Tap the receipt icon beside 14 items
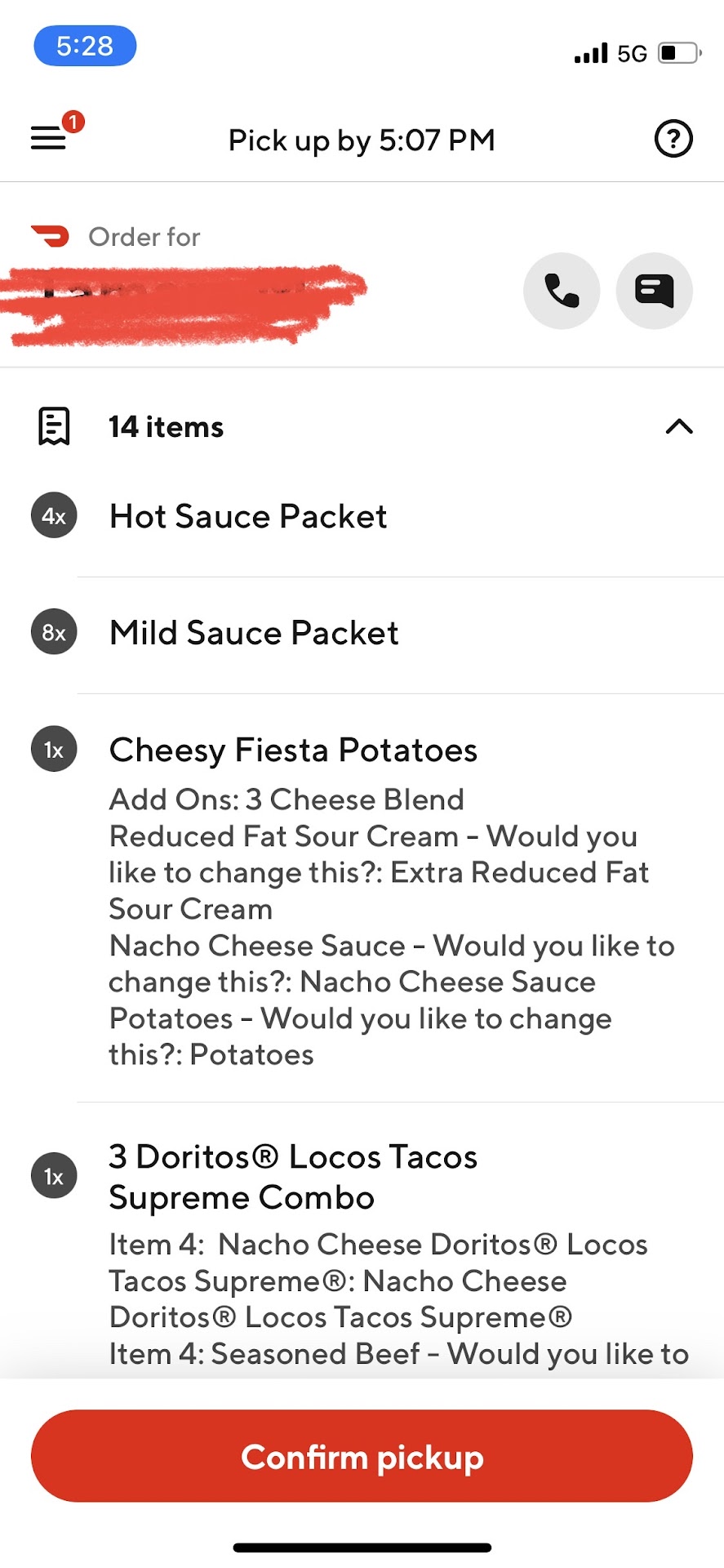The width and height of the screenshot is (724, 1568). 54,426
